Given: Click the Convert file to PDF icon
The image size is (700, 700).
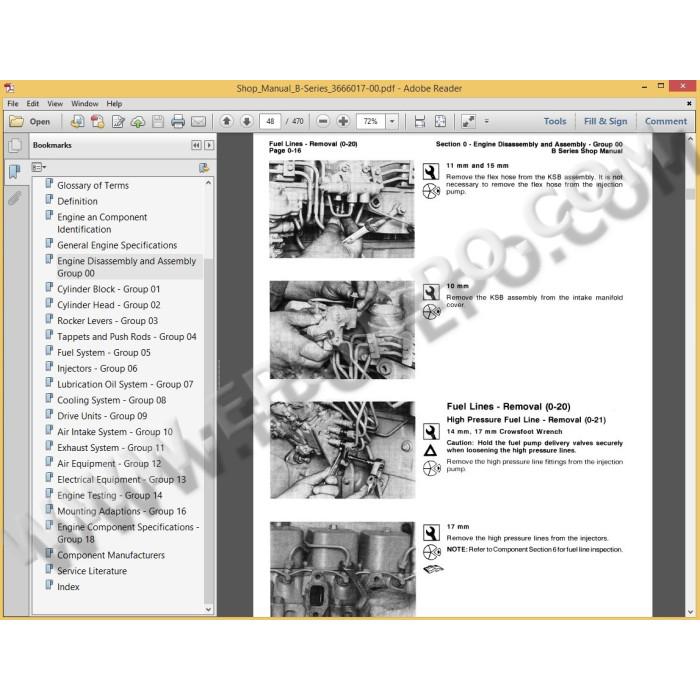Looking at the screenshot, I should (78, 121).
